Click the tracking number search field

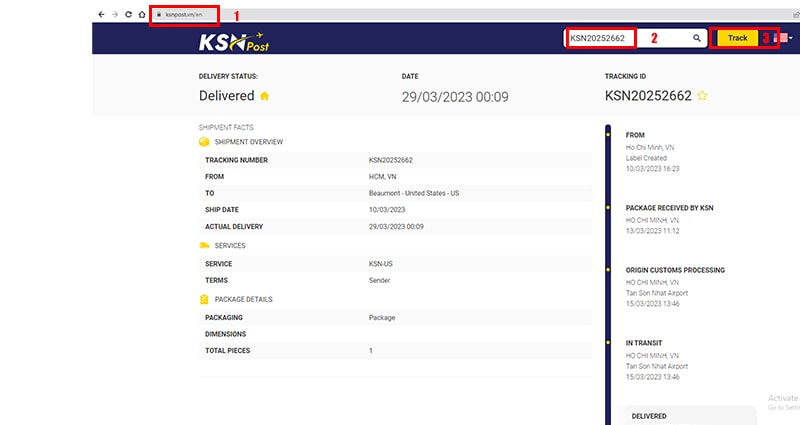pyautogui.click(x=625, y=38)
